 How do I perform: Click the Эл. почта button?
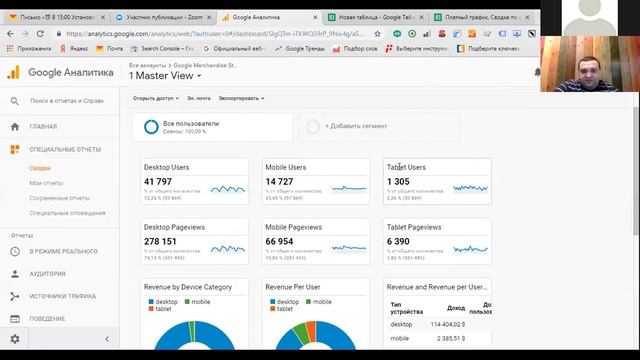[199, 98]
